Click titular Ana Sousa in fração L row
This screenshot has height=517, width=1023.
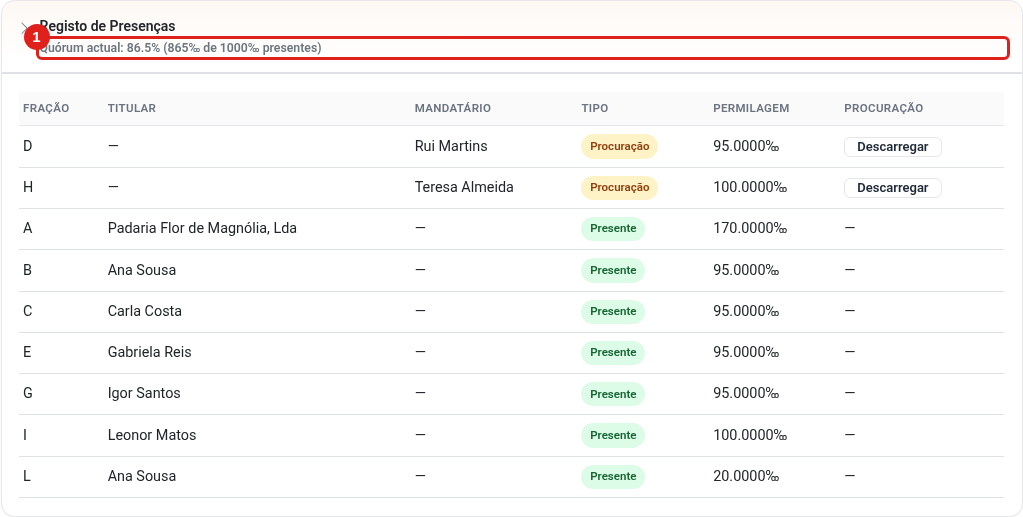point(142,477)
